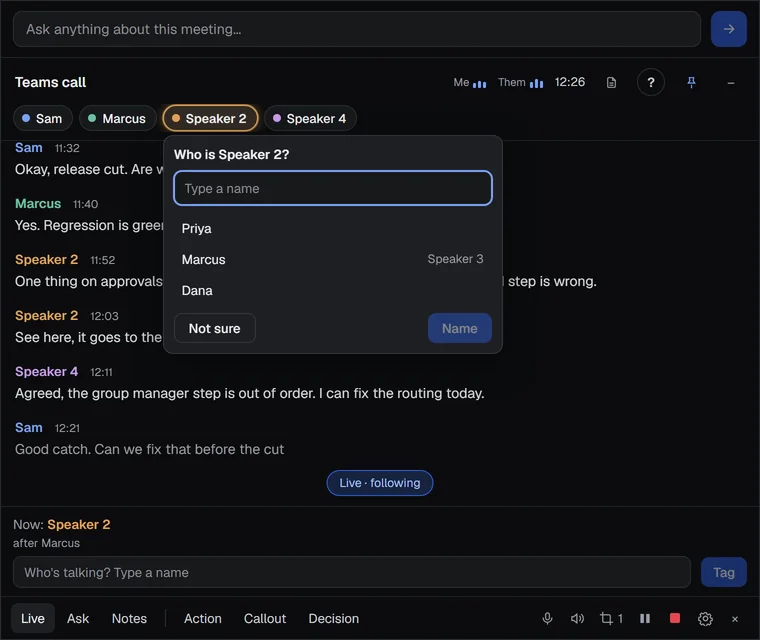
Task: Click the 'Speaker 3' hint beside Marcus
Action: 455,259
